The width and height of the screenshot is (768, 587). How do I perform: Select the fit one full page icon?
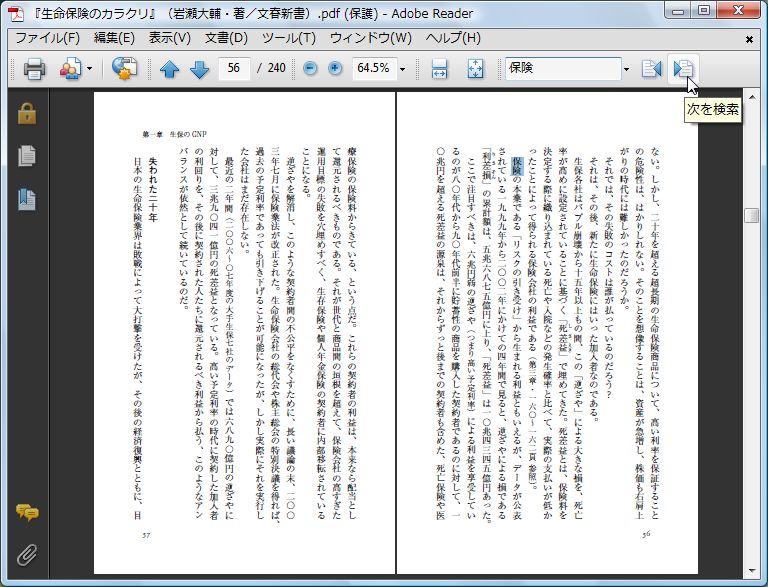475,69
